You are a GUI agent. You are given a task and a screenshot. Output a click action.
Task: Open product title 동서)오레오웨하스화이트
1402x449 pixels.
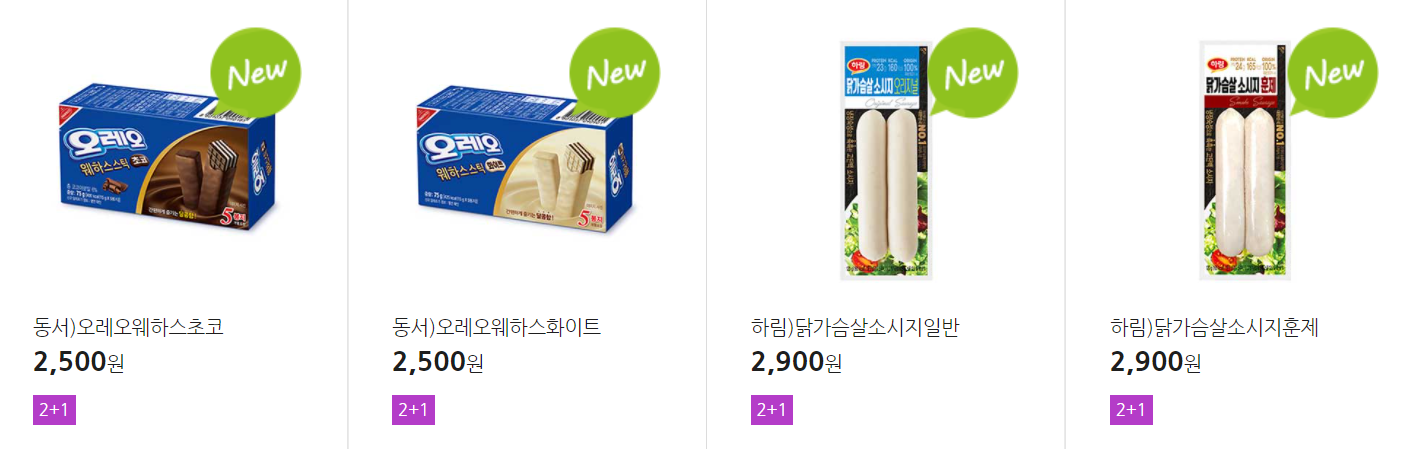coord(497,327)
